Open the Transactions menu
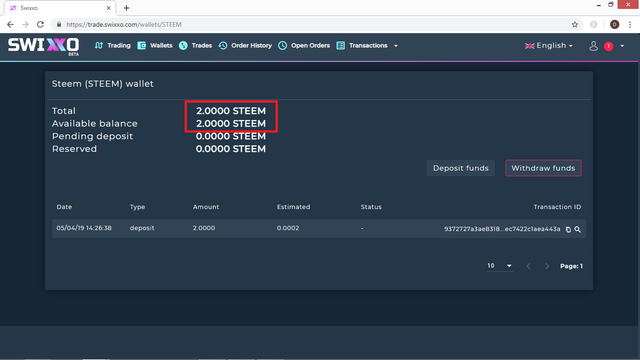Viewport: 640px width, 360px height. point(368,45)
